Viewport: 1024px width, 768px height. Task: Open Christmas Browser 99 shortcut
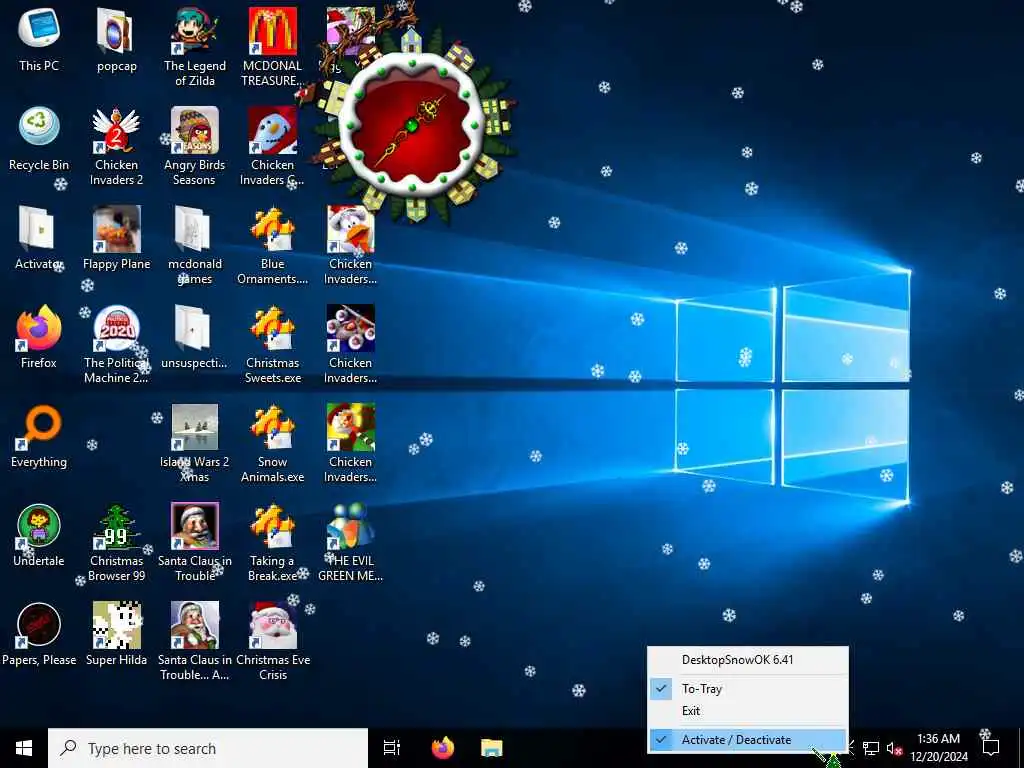[116, 543]
